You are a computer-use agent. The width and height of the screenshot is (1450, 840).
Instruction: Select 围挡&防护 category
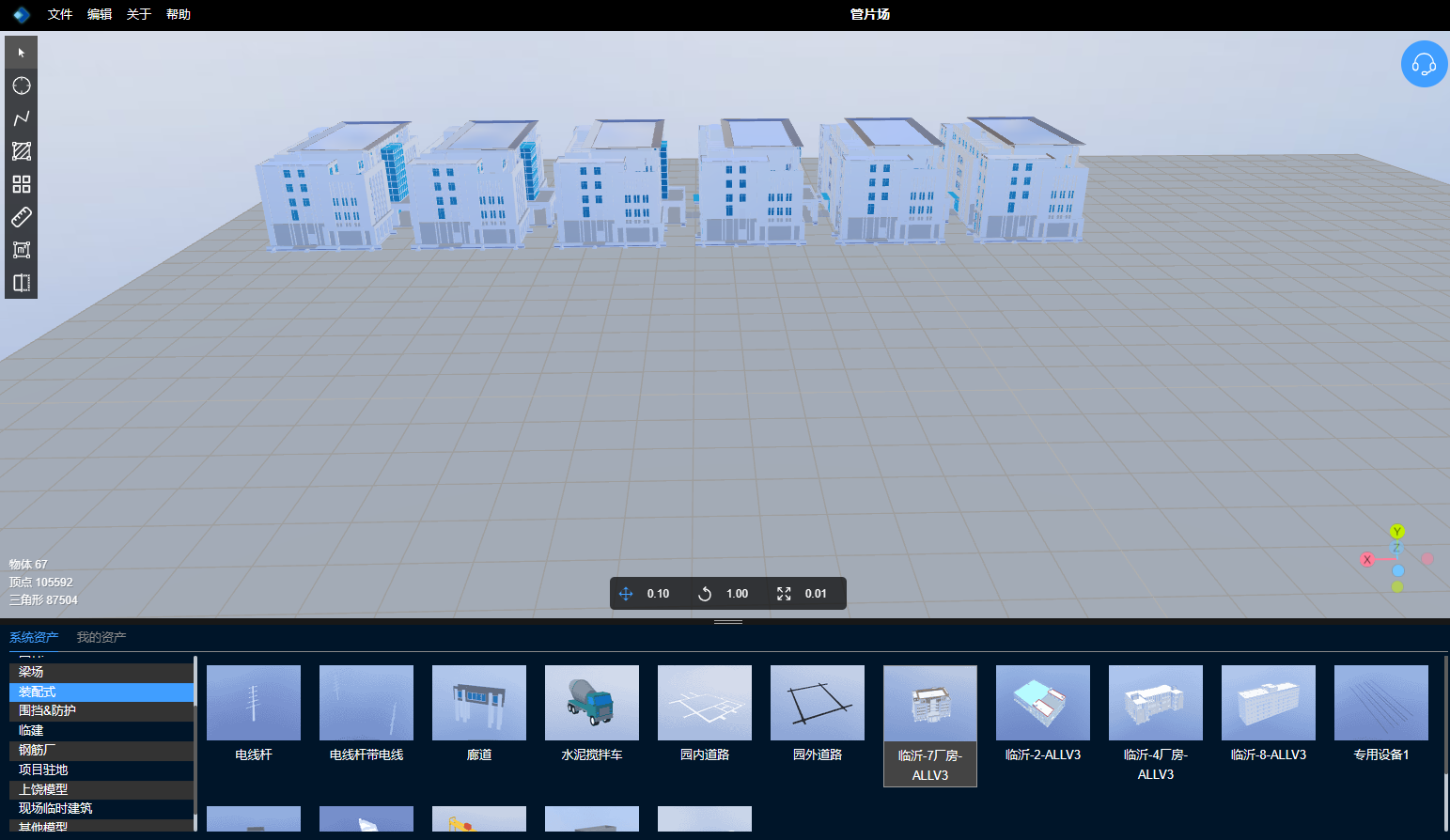(101, 711)
